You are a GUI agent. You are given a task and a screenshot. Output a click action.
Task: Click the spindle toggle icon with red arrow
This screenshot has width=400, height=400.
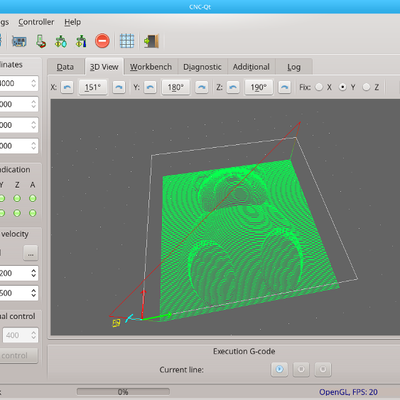coord(41,41)
